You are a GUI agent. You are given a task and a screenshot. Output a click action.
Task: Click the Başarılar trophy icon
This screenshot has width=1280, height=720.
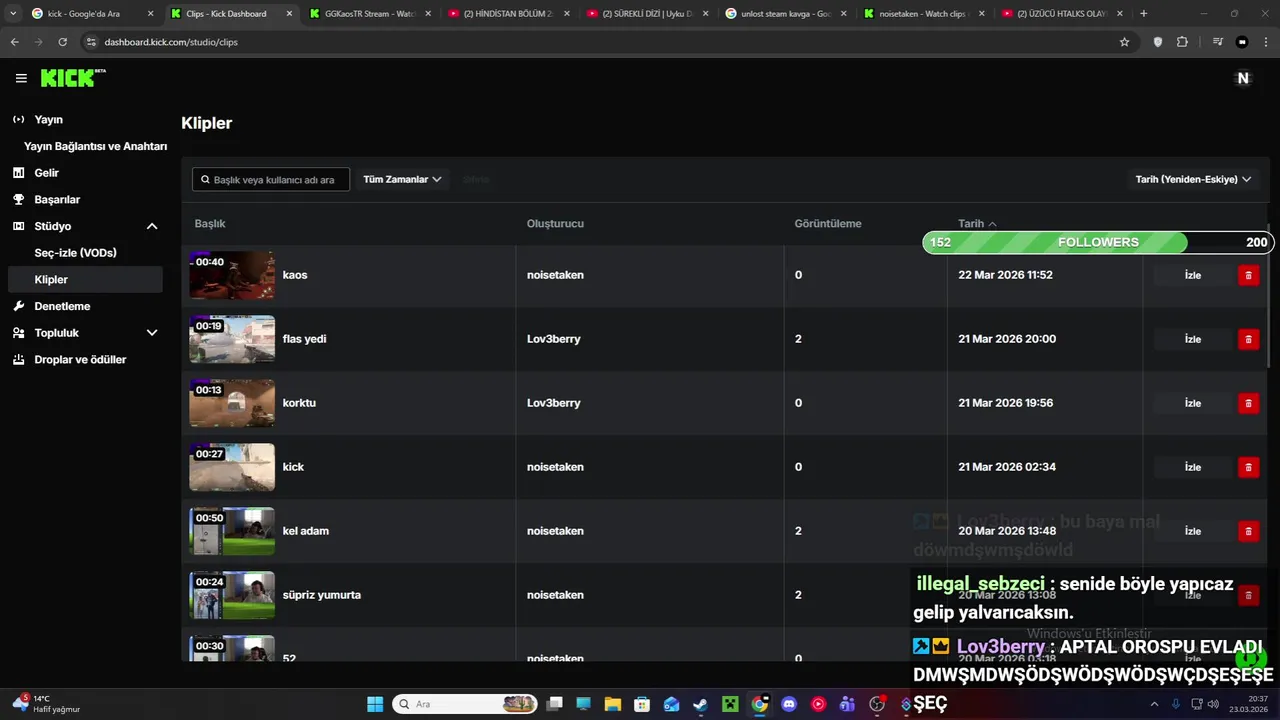(x=18, y=199)
